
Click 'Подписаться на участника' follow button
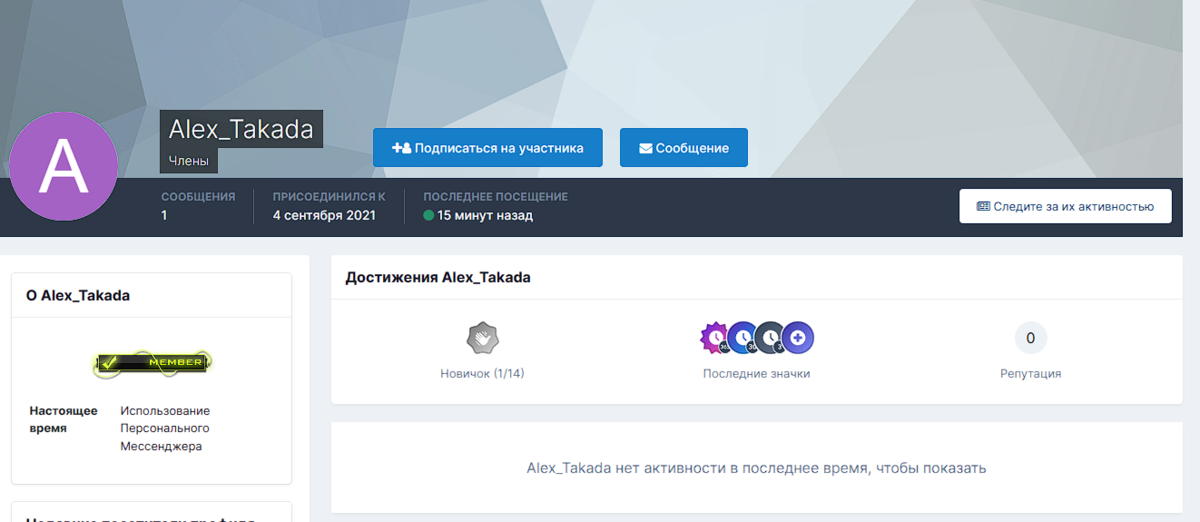(487, 148)
